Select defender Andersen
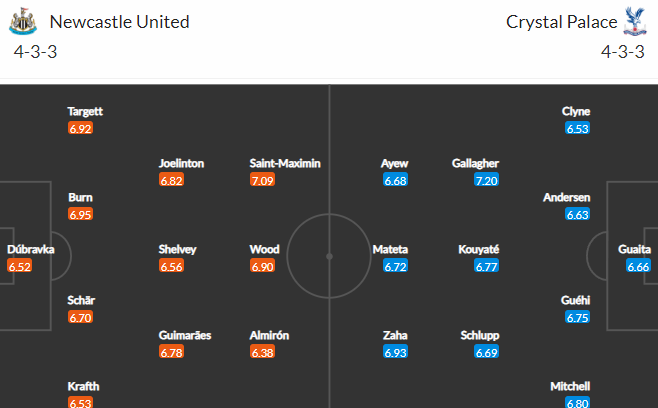This screenshot has height=408, width=658. click(567, 197)
